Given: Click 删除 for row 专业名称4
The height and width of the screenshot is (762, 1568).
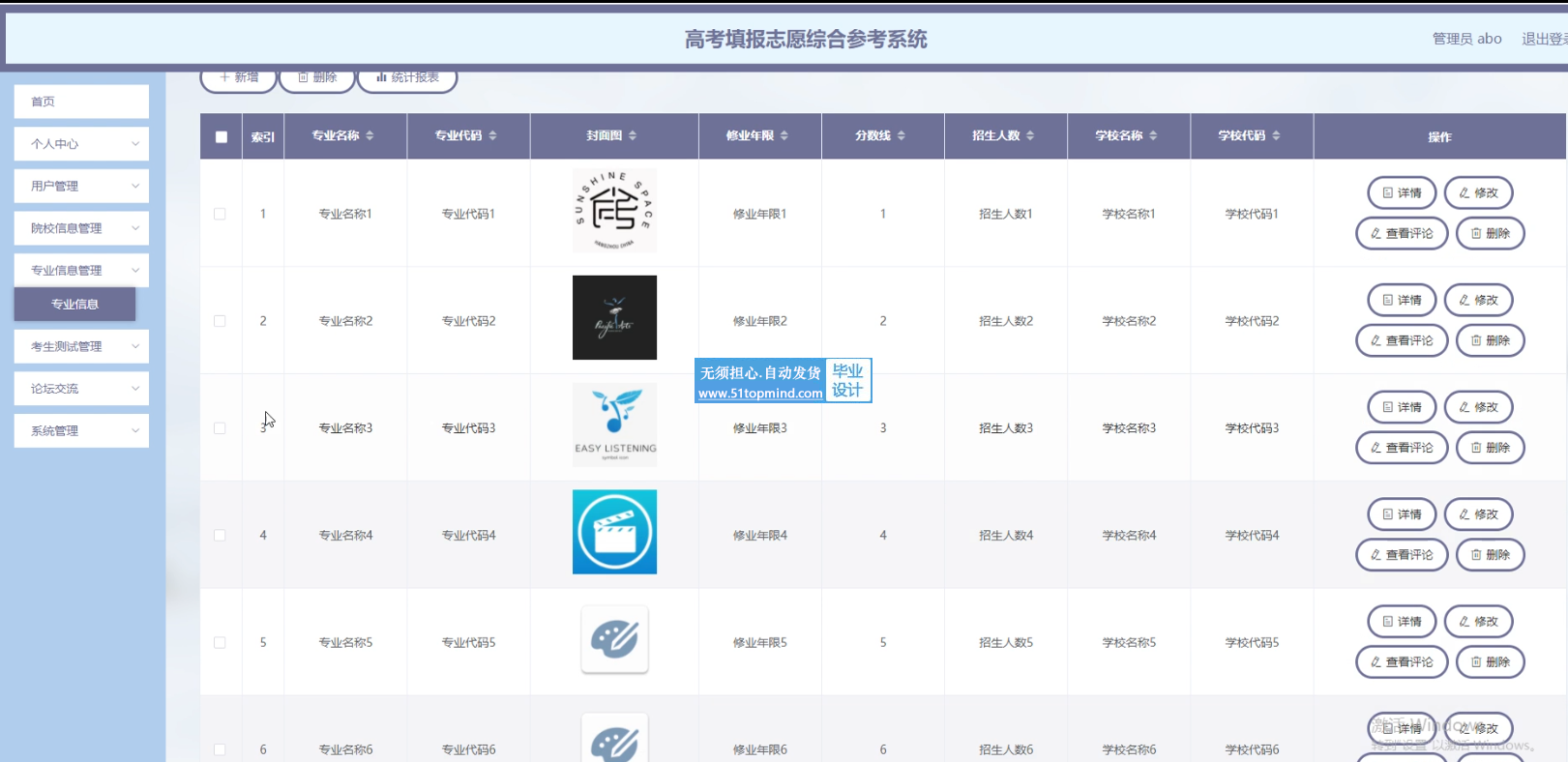Looking at the screenshot, I should click(1490, 555).
